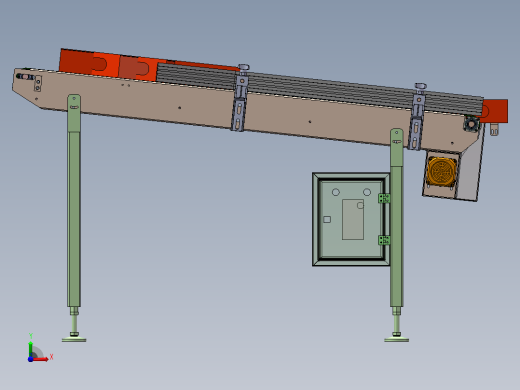The width and height of the screenshot is (520, 390).
Task: Select the orange motor fan cover
Action: coord(441,172)
